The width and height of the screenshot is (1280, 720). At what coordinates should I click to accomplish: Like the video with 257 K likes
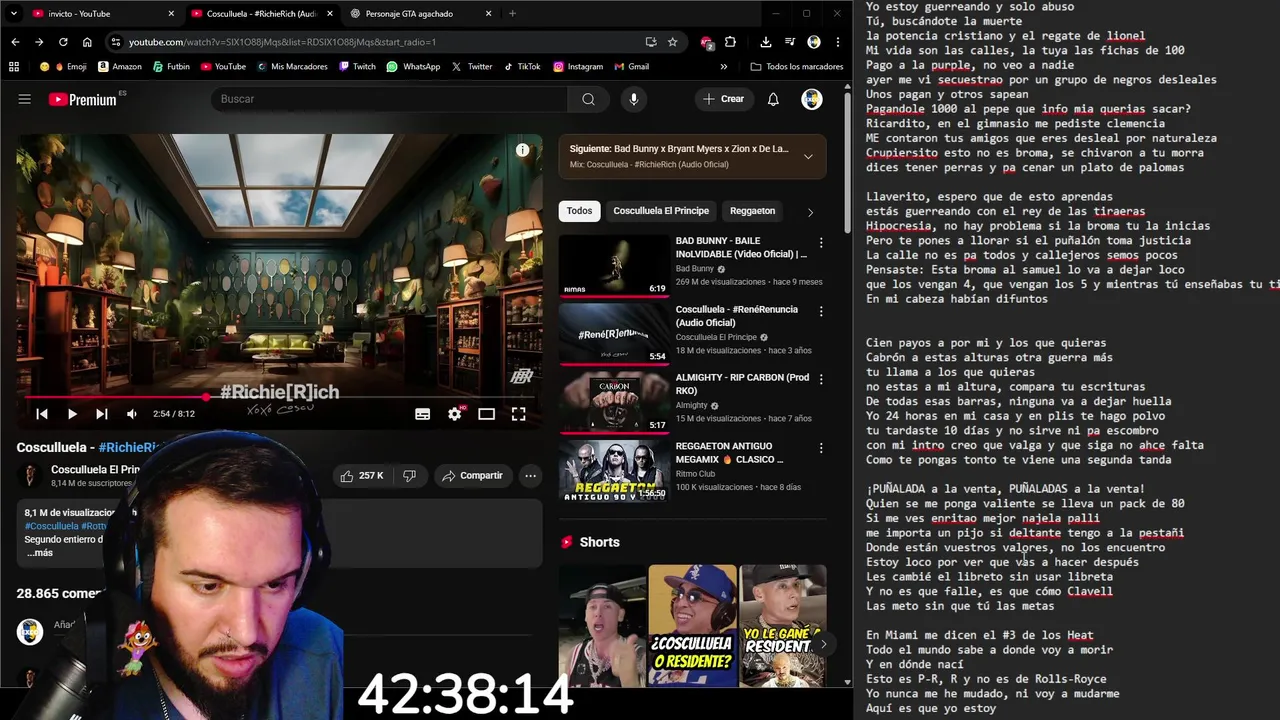[362, 476]
